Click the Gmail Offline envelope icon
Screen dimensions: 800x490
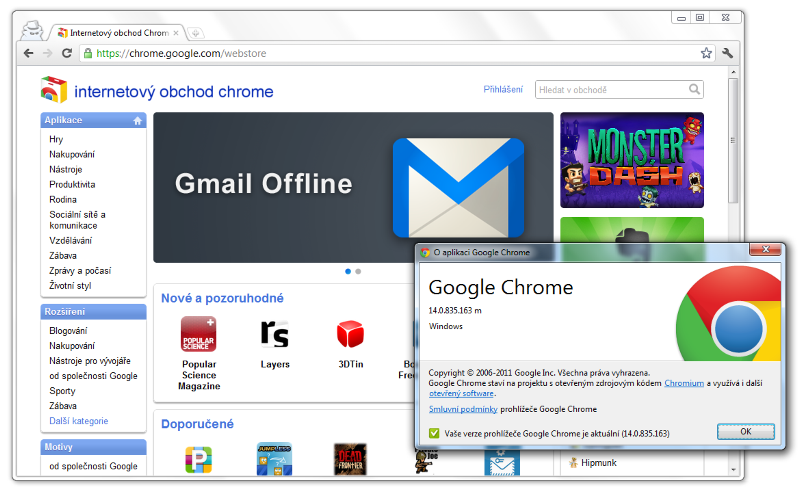(x=458, y=187)
